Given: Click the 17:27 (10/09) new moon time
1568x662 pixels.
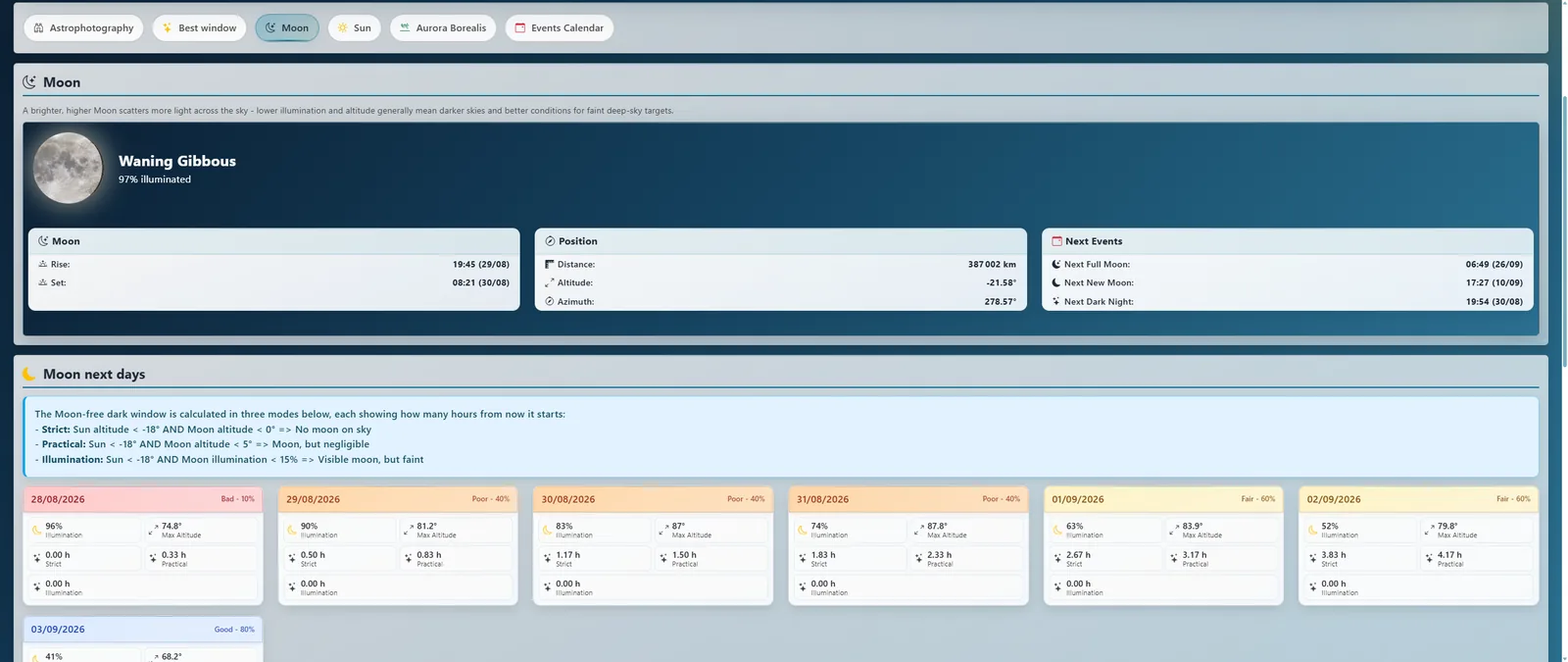Looking at the screenshot, I should pos(1494,282).
